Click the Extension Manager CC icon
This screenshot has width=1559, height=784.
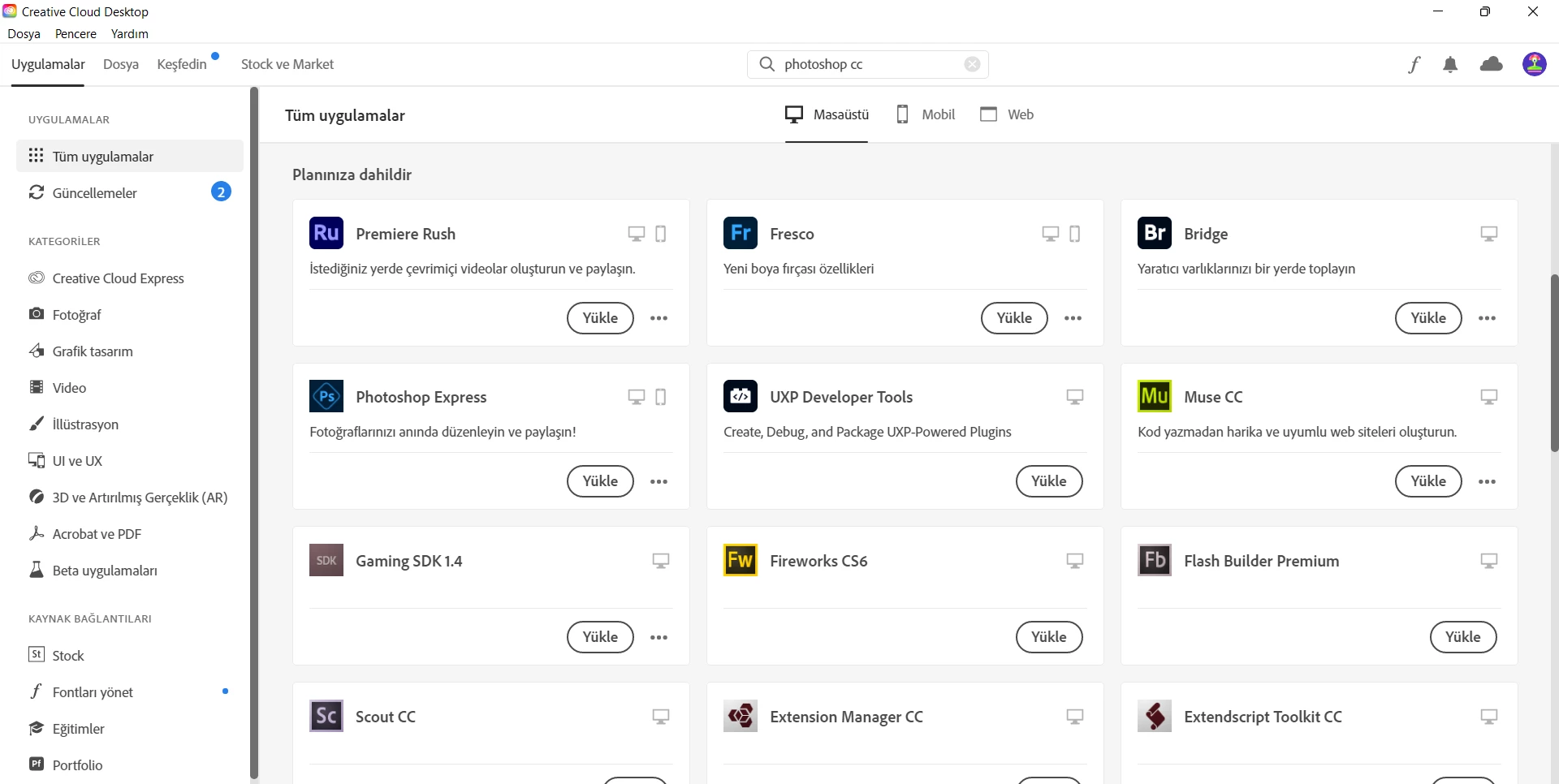pyautogui.click(x=741, y=716)
